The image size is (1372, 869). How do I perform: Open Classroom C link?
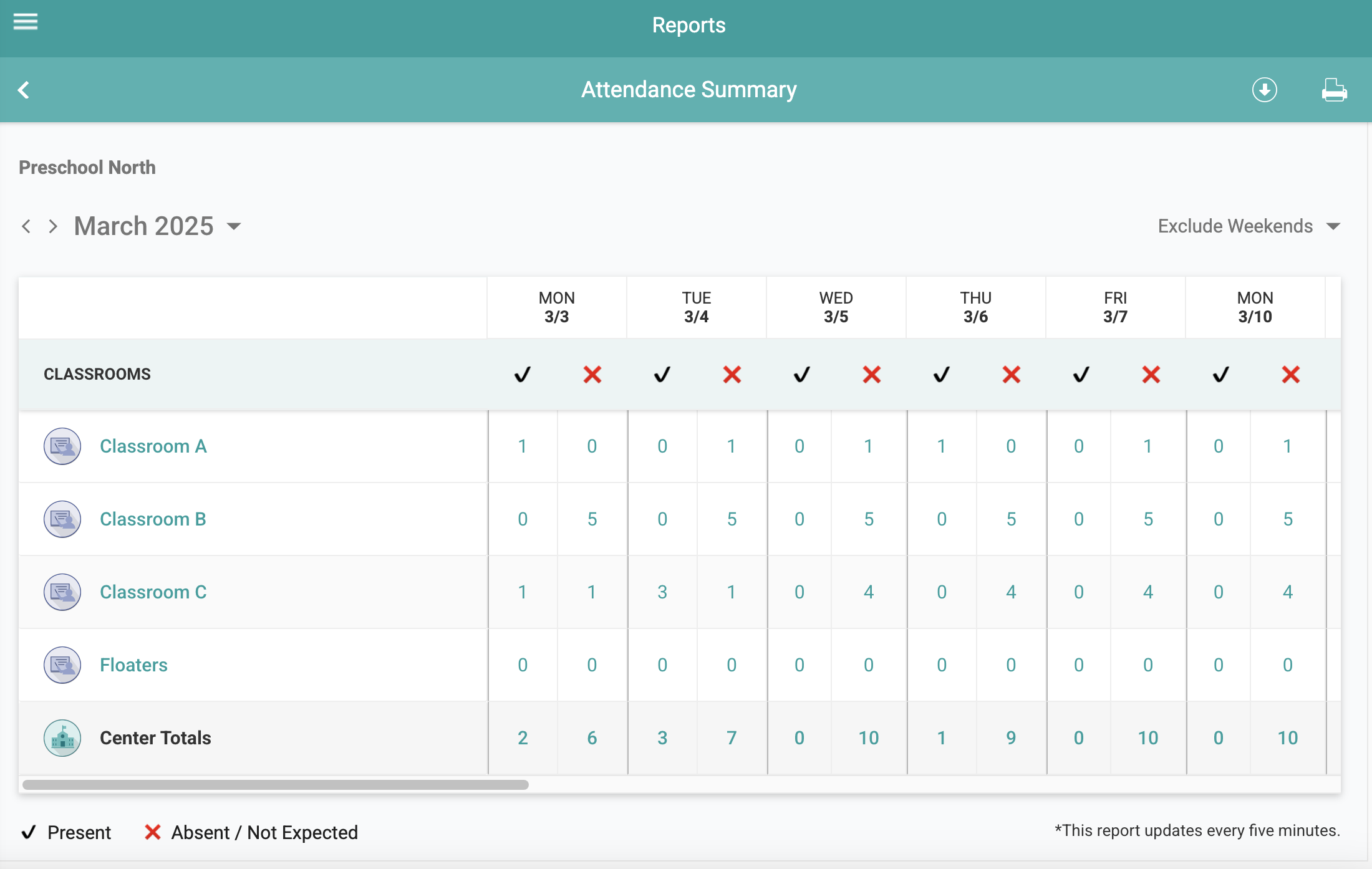point(153,592)
